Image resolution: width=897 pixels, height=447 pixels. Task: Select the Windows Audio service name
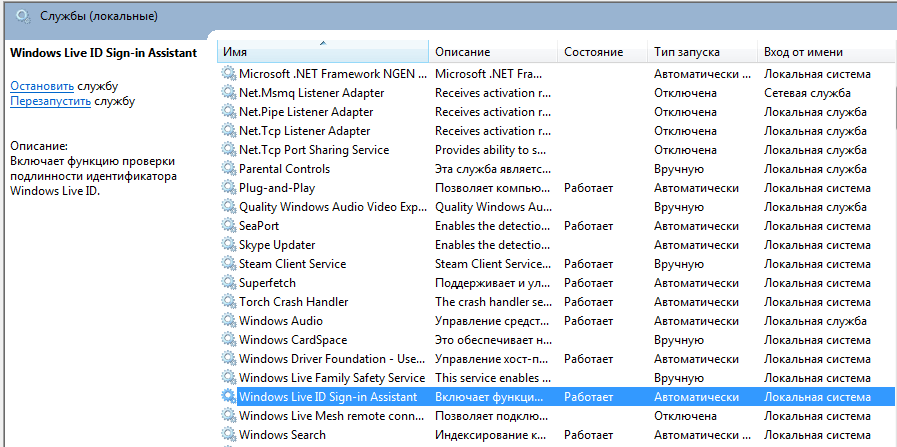(x=281, y=321)
